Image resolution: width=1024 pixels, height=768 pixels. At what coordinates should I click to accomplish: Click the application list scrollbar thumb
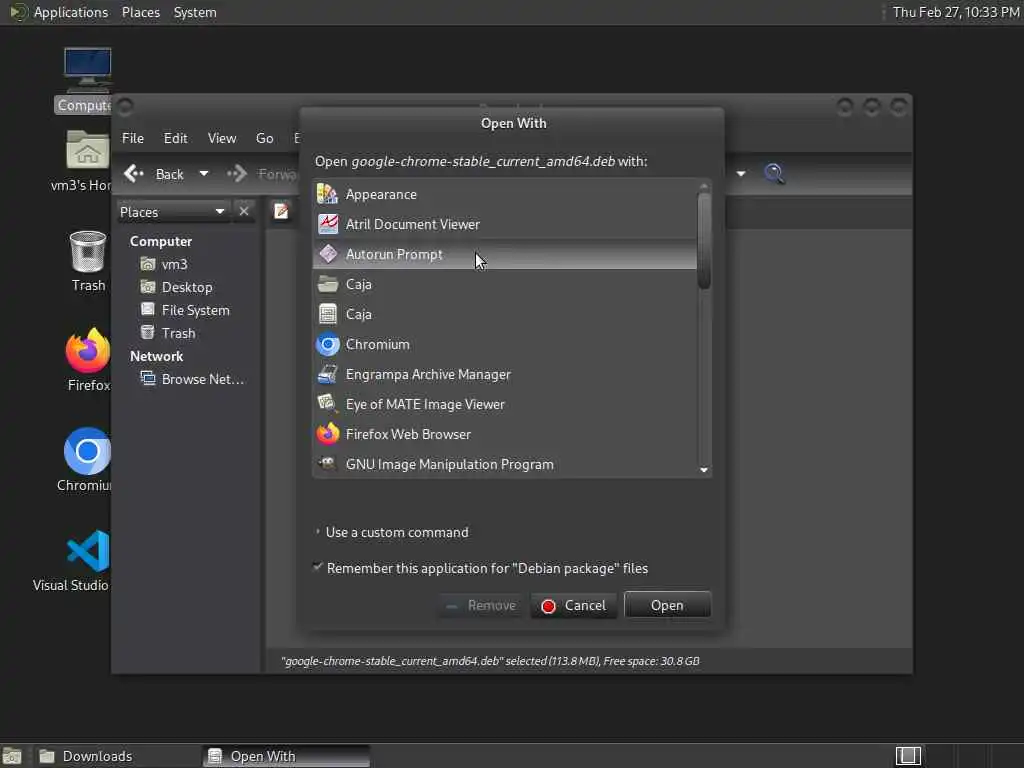704,241
